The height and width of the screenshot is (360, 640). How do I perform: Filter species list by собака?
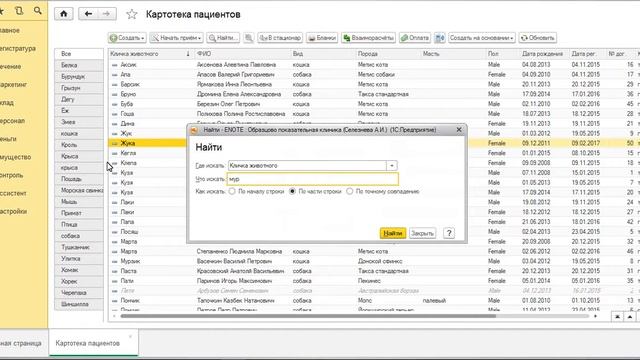pyautogui.click(x=79, y=236)
